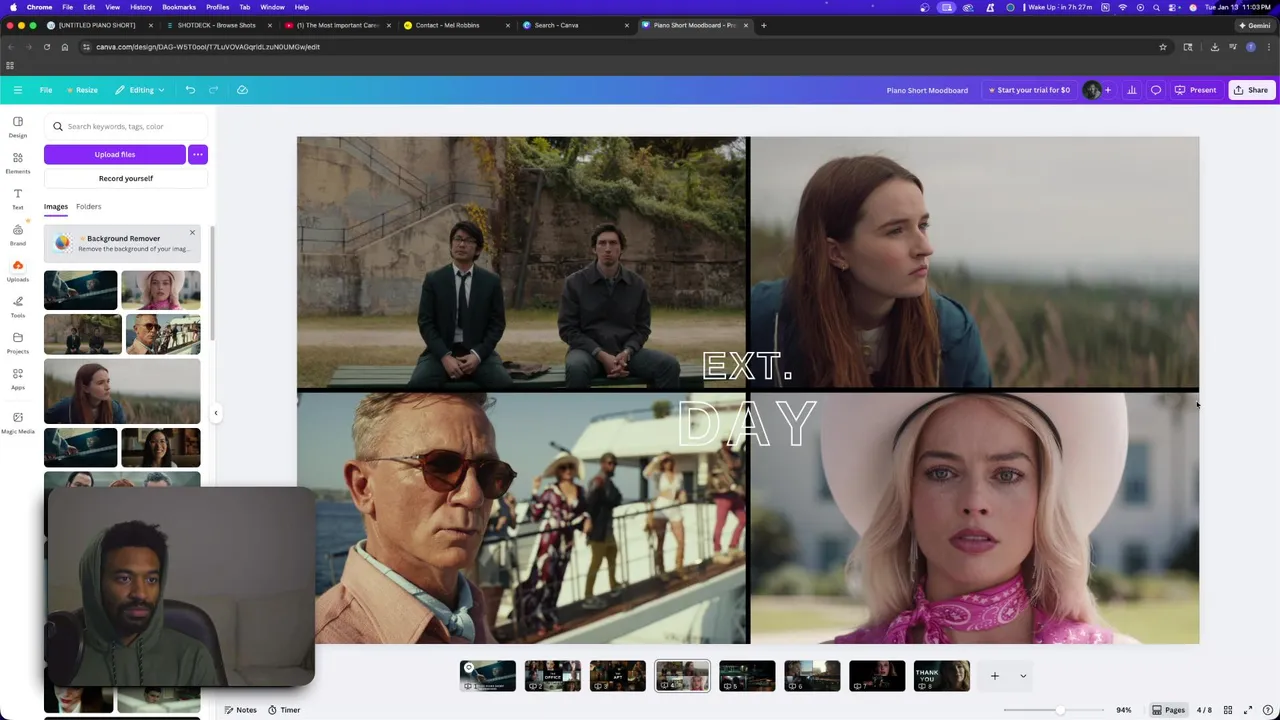Select the Barbie uploaded image thumbnail
The width and height of the screenshot is (1280, 720).
coord(161,289)
